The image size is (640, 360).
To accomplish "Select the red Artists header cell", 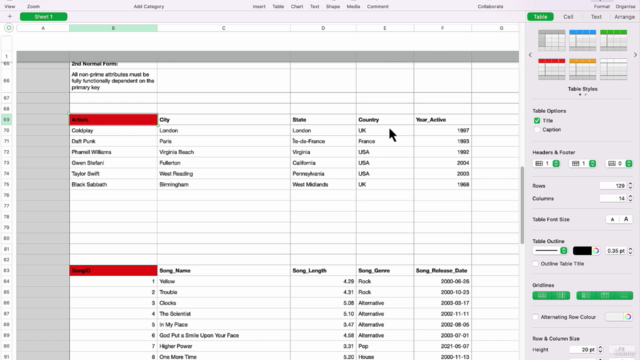I will tap(113, 120).
